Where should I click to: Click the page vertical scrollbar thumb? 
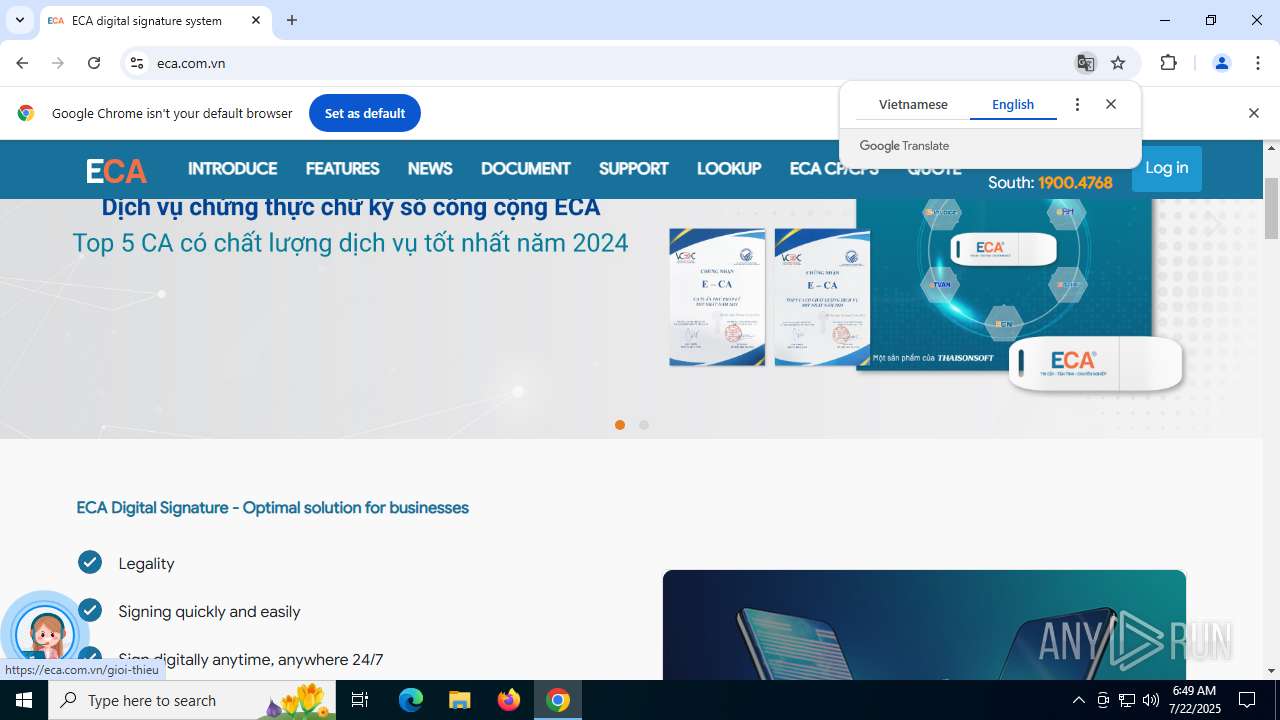click(1271, 208)
